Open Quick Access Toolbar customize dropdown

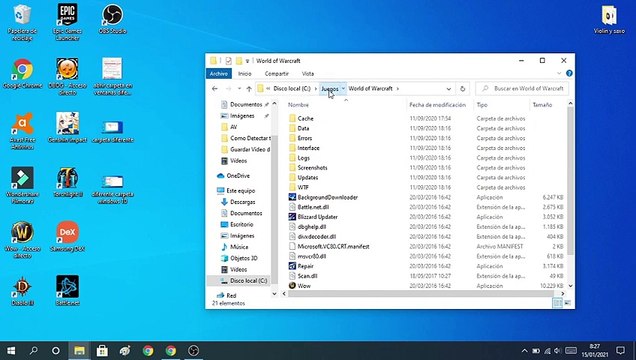coord(247,61)
